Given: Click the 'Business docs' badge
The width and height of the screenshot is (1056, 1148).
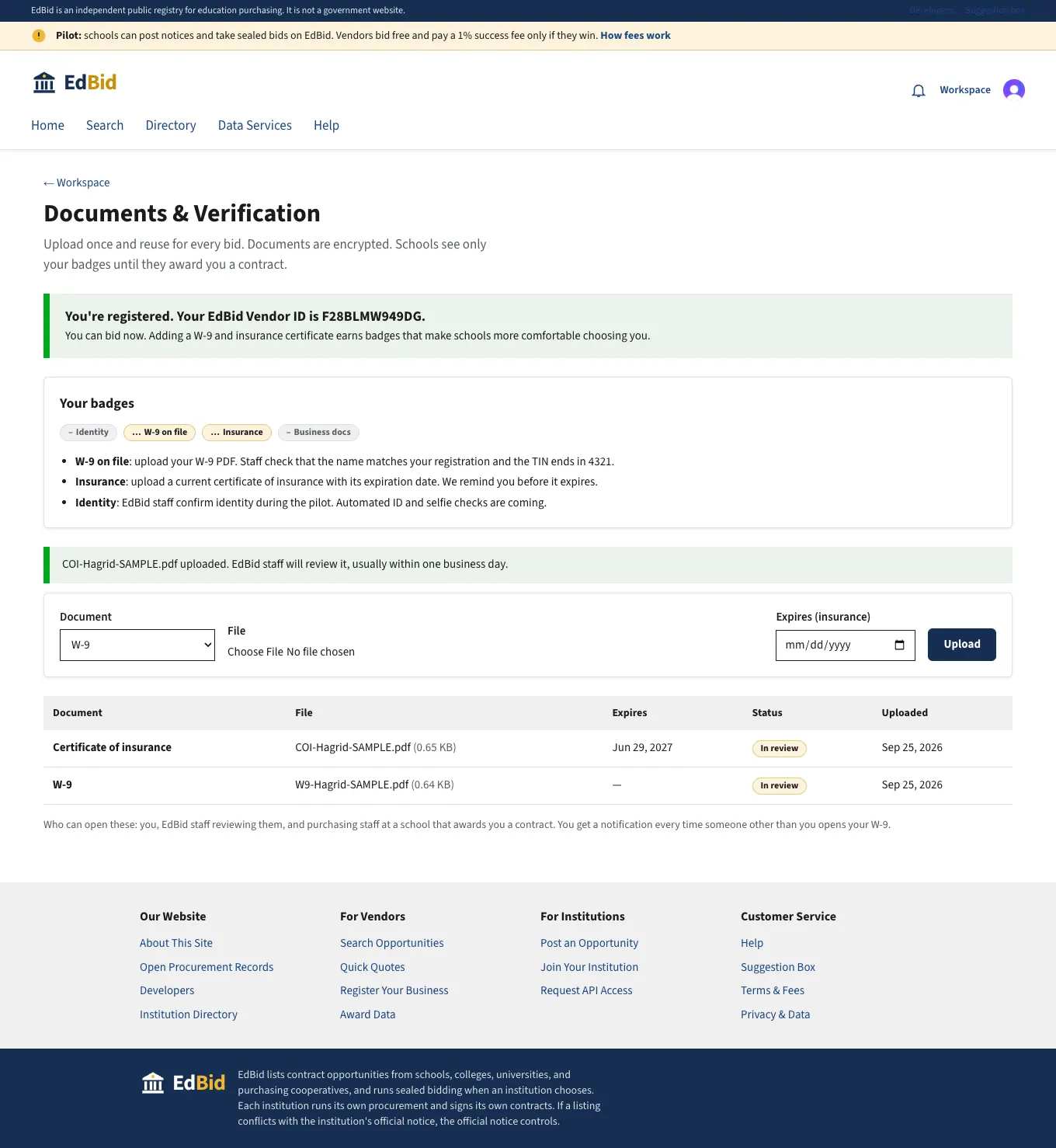Looking at the screenshot, I should pos(318,433).
